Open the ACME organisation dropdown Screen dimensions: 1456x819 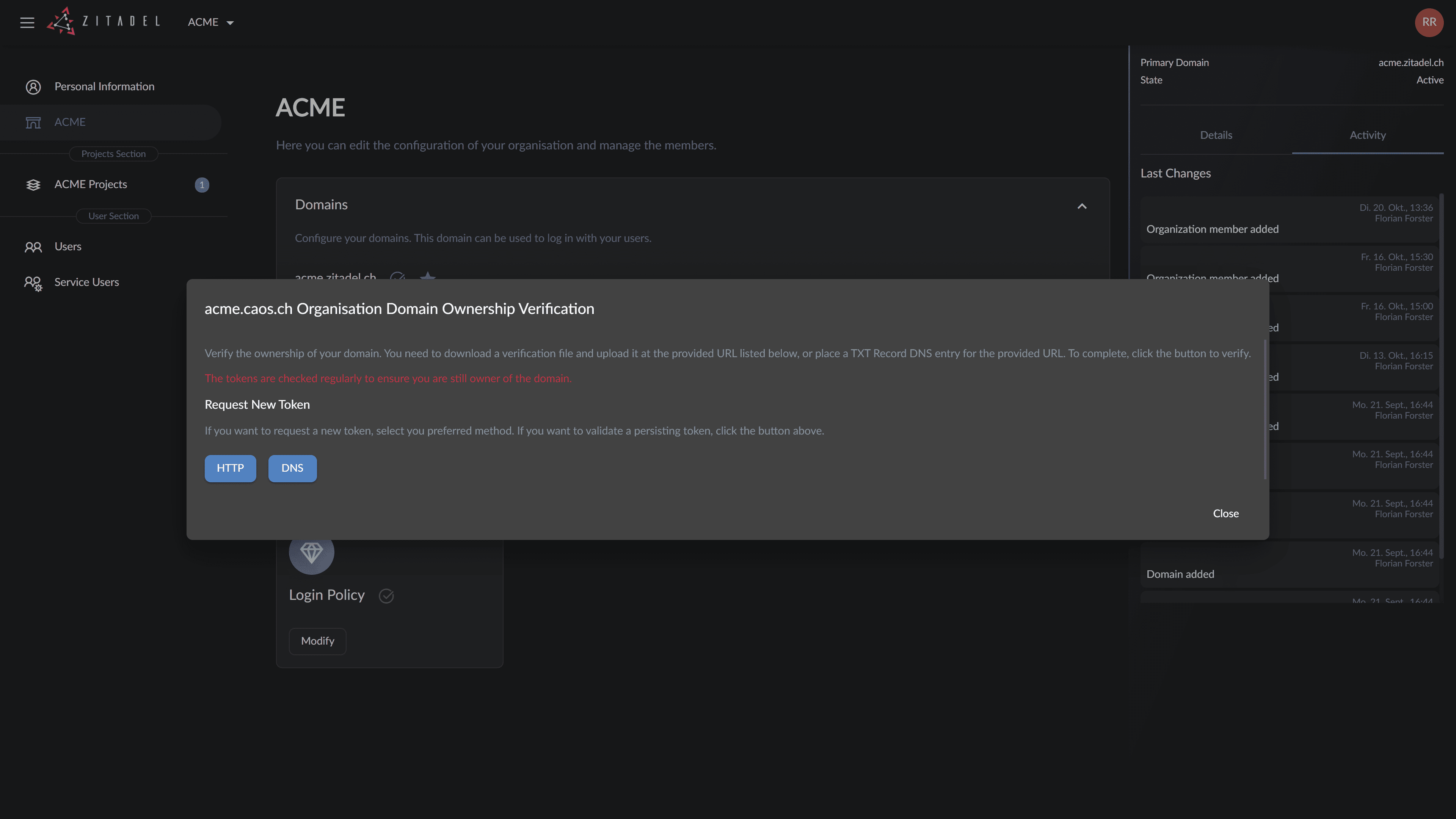pos(210,23)
